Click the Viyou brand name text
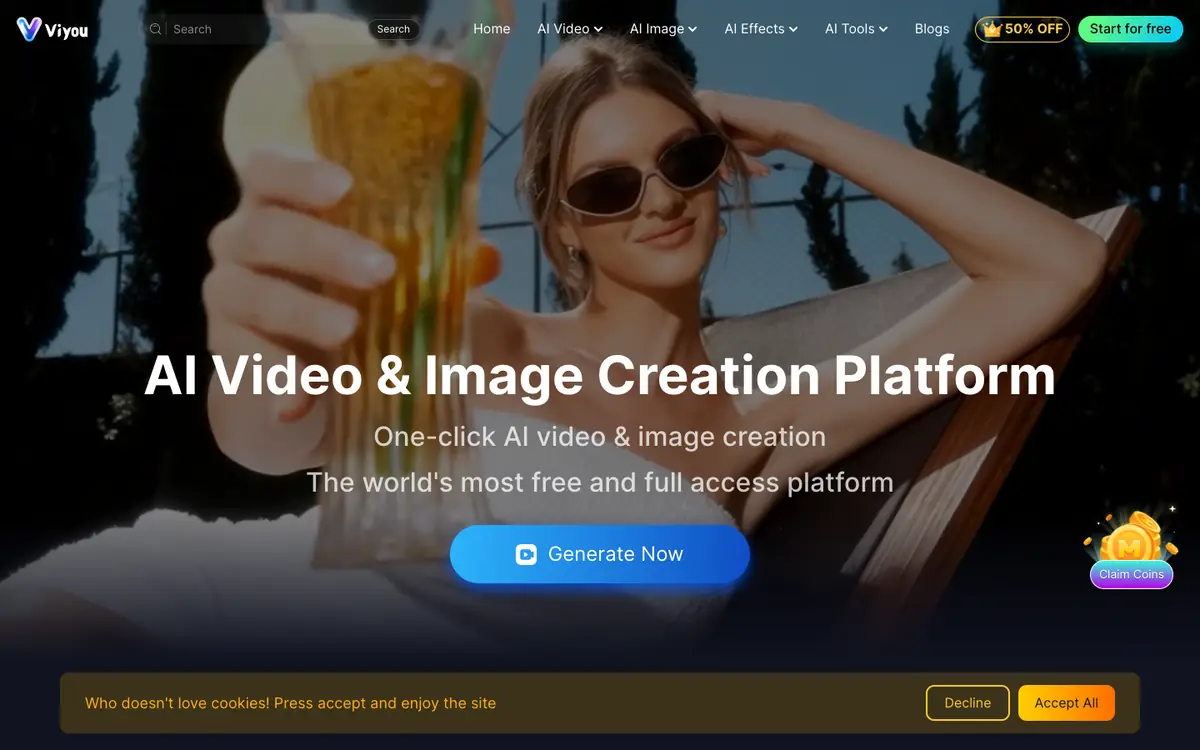The image size is (1200, 750). point(67,31)
